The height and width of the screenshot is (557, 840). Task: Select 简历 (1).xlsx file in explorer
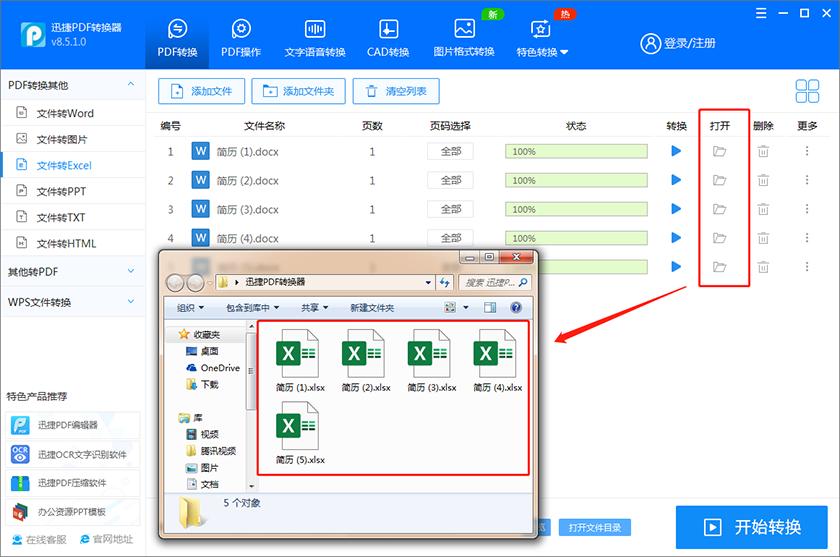click(x=300, y=360)
